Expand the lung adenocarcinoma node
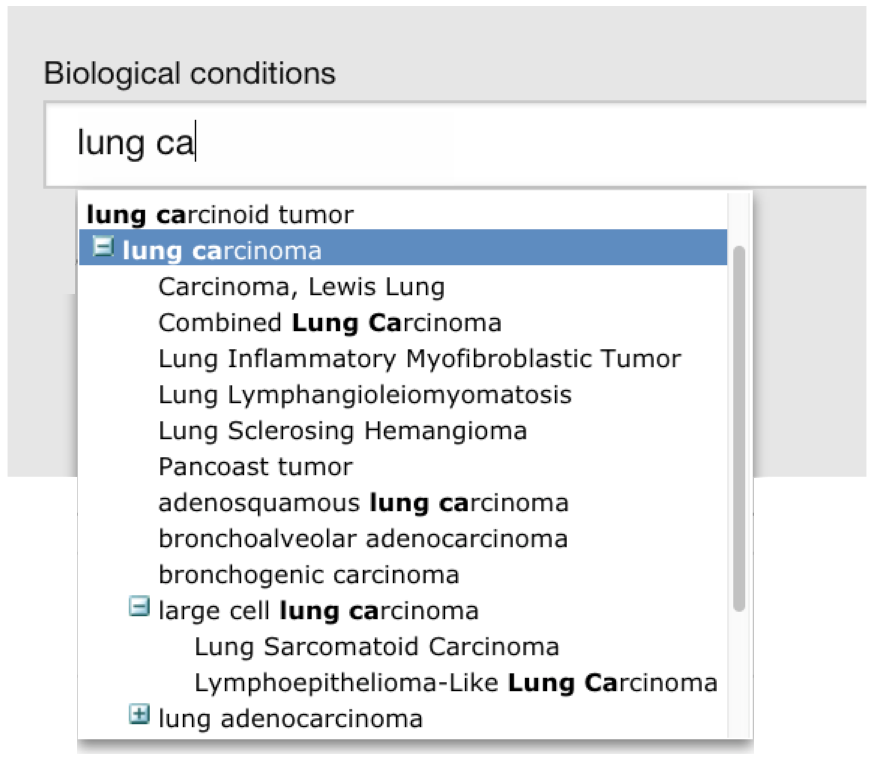The width and height of the screenshot is (875, 769). point(139,715)
